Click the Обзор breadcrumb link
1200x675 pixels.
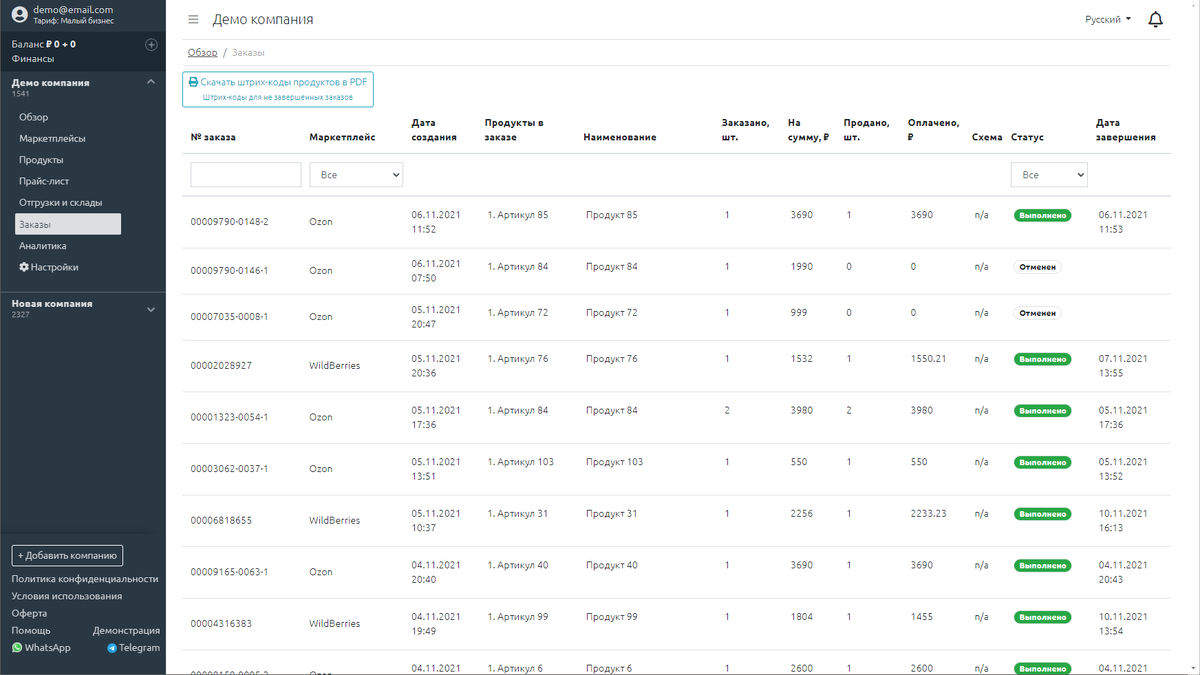203,52
